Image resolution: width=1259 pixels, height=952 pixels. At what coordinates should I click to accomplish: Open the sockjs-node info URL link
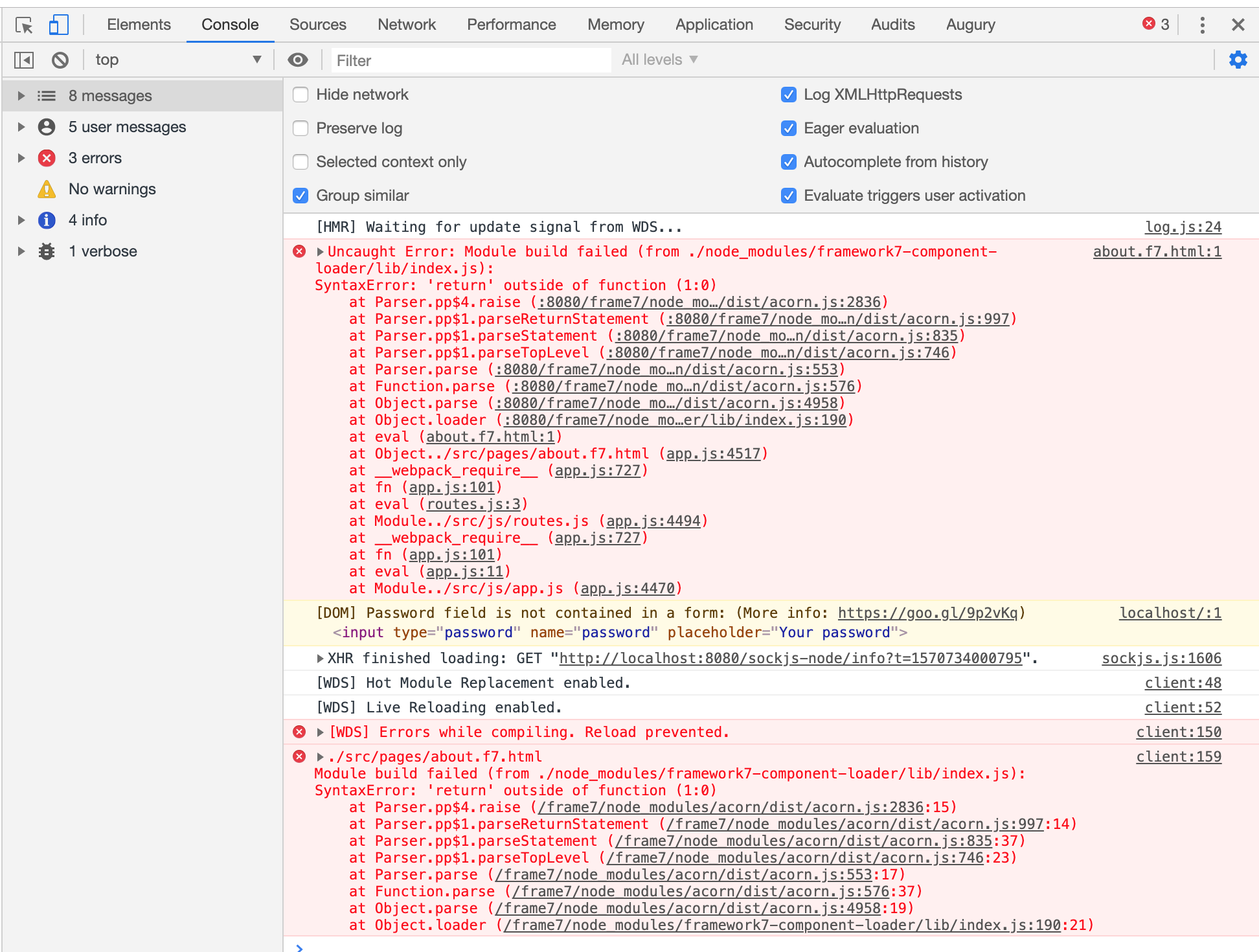pyautogui.click(x=791, y=658)
